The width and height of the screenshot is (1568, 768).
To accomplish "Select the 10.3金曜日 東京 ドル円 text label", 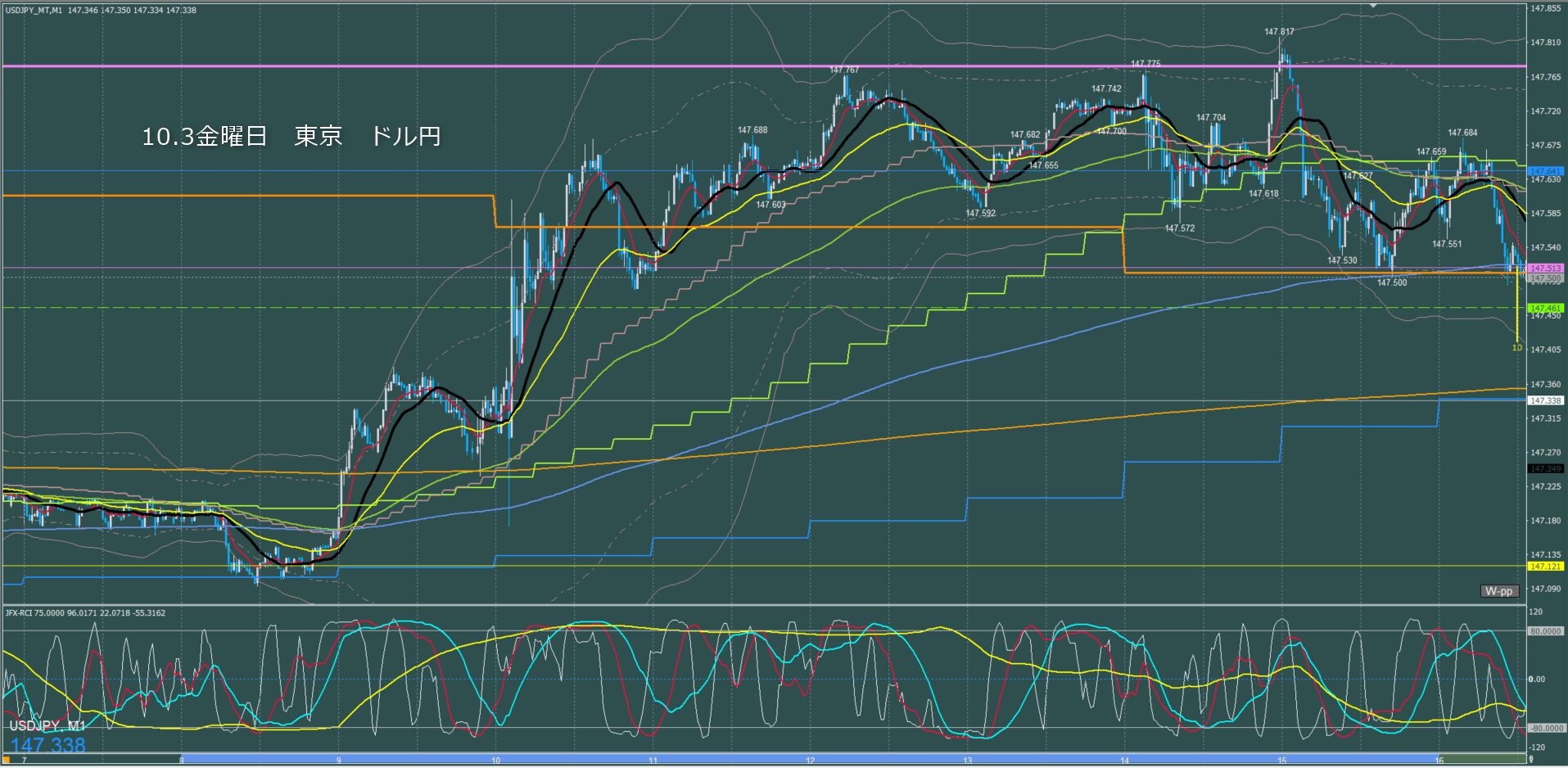I will (x=291, y=136).
